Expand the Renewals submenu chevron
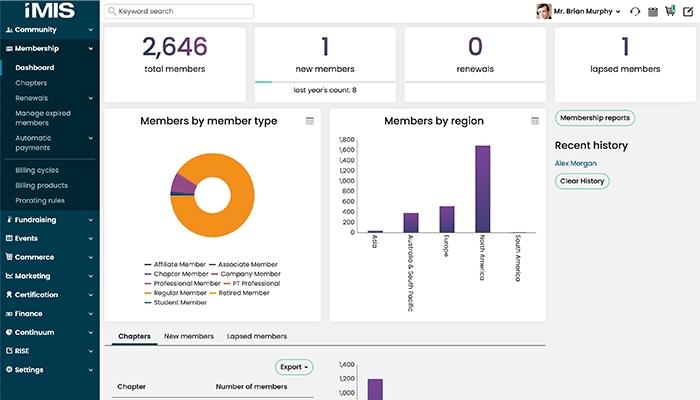The height and width of the screenshot is (400, 700). [91, 98]
